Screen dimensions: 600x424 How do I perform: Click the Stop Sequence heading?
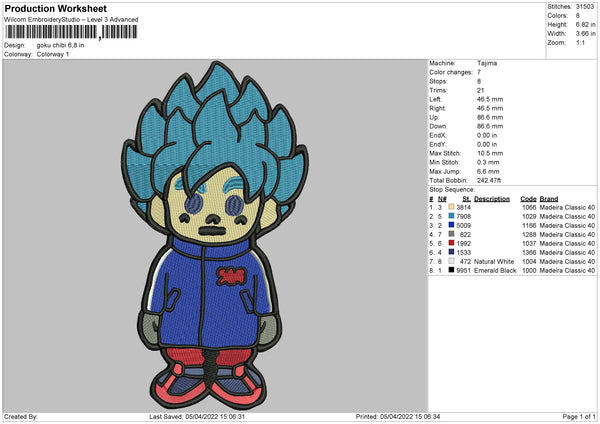tap(452, 190)
